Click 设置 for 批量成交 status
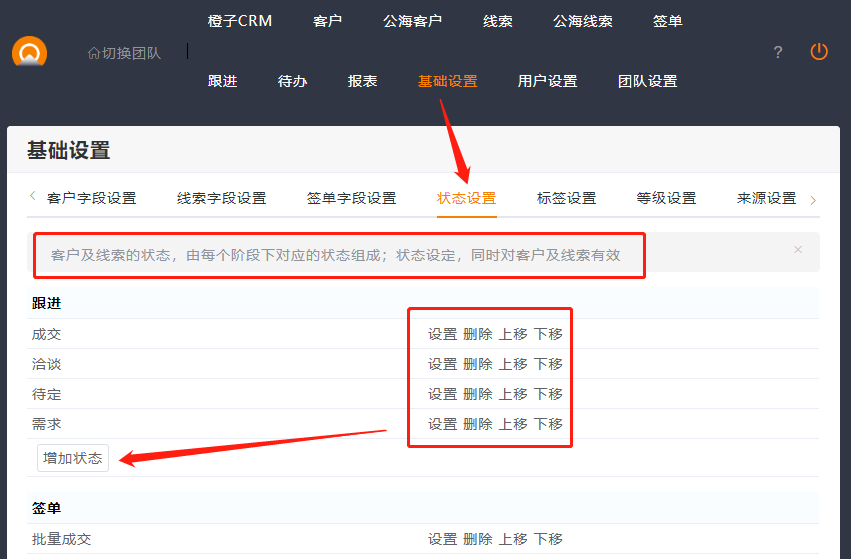851x559 pixels. [442, 539]
